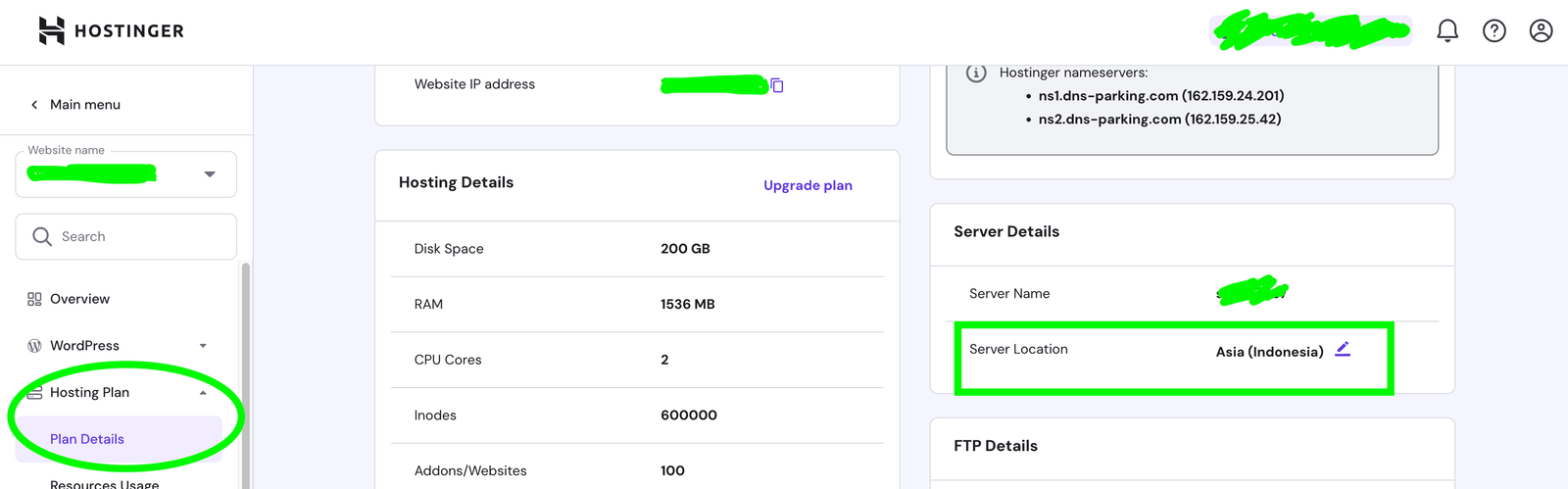
Task: Click the Website IP address label
Action: coord(474,84)
